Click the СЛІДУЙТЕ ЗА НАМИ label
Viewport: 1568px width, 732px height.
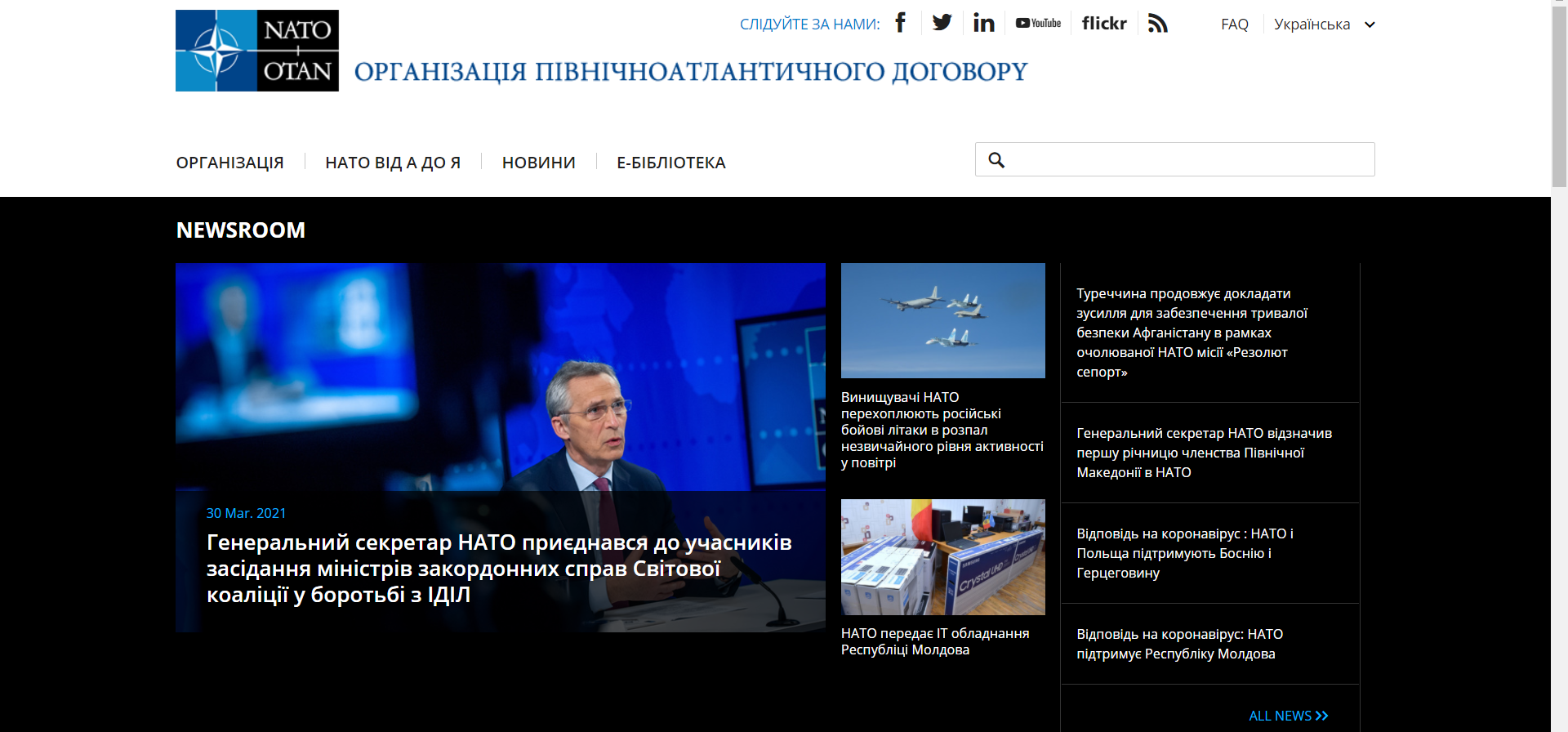coord(809,25)
